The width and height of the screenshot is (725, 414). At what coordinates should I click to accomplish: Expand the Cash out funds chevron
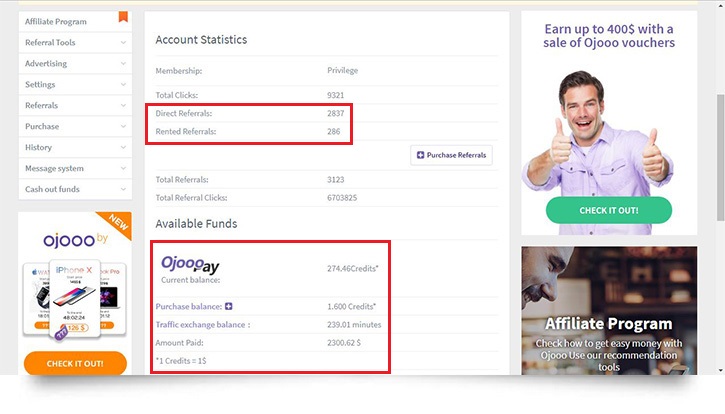pyautogui.click(x=123, y=189)
